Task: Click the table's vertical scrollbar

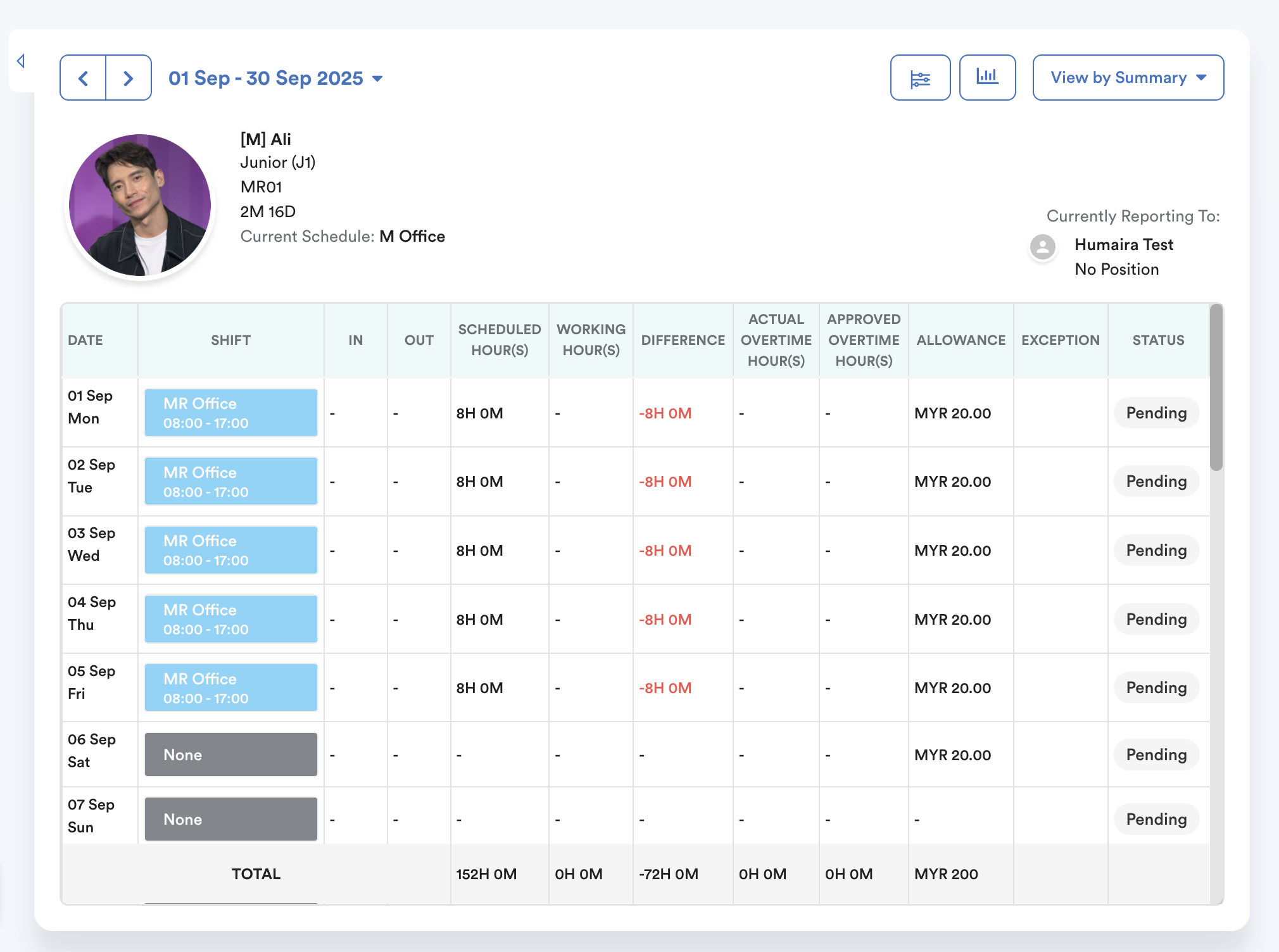Action: [1216, 387]
